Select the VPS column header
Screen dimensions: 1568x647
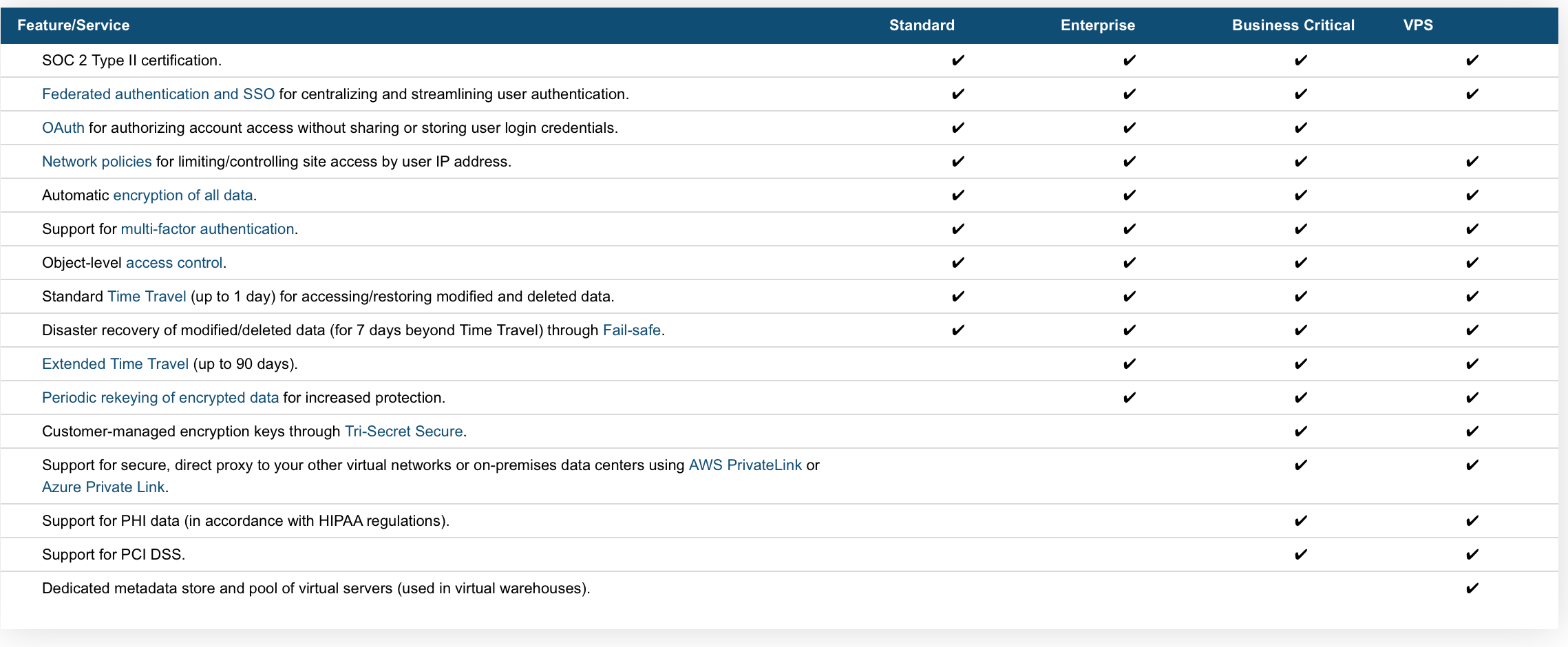(1418, 25)
